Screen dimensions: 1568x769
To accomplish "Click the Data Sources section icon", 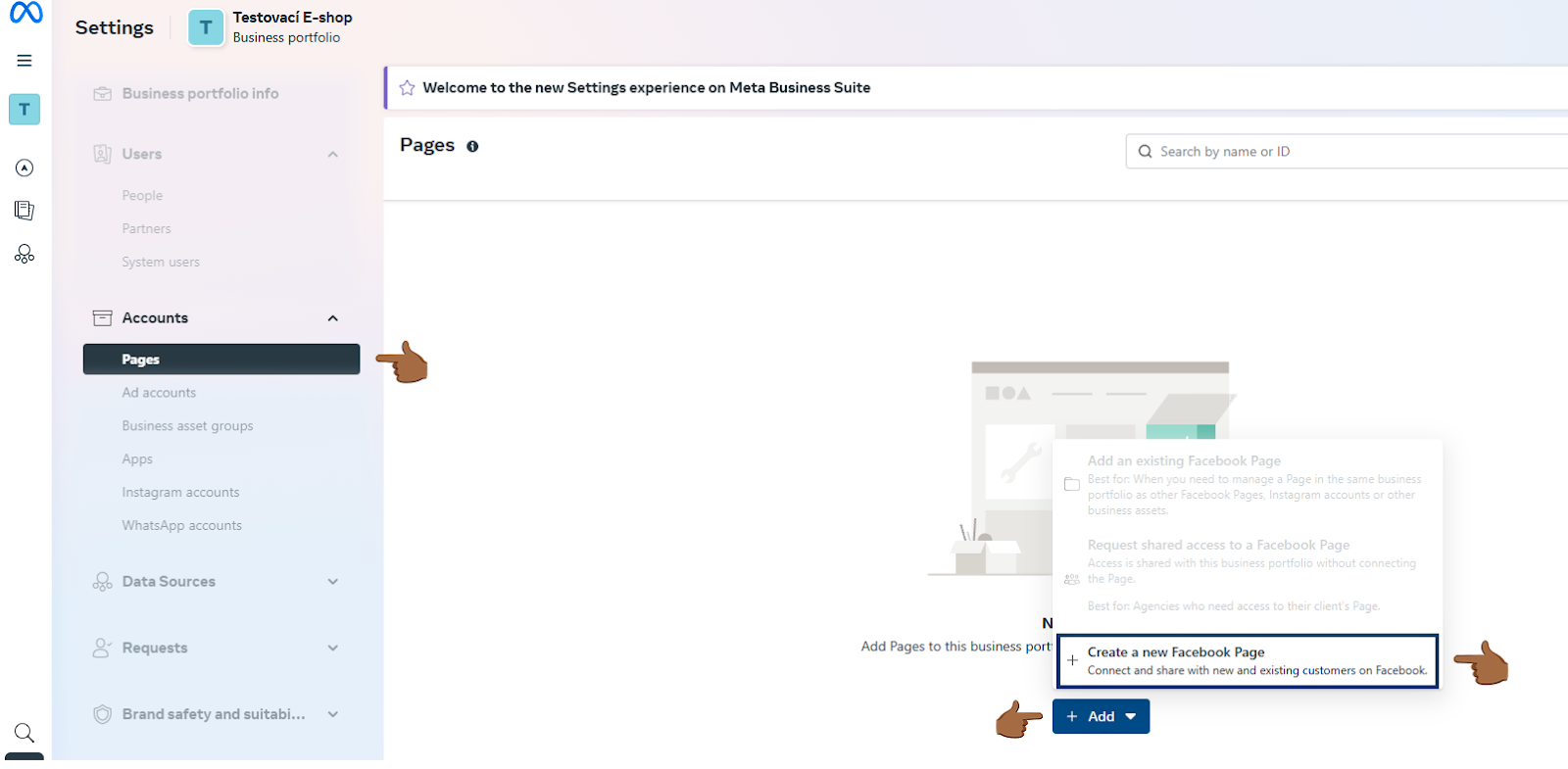I will (102, 582).
